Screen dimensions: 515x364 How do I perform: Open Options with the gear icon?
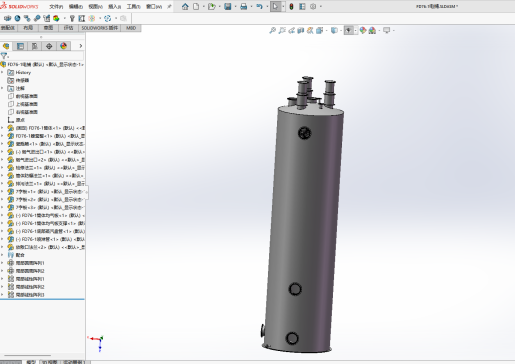pos(313,6)
